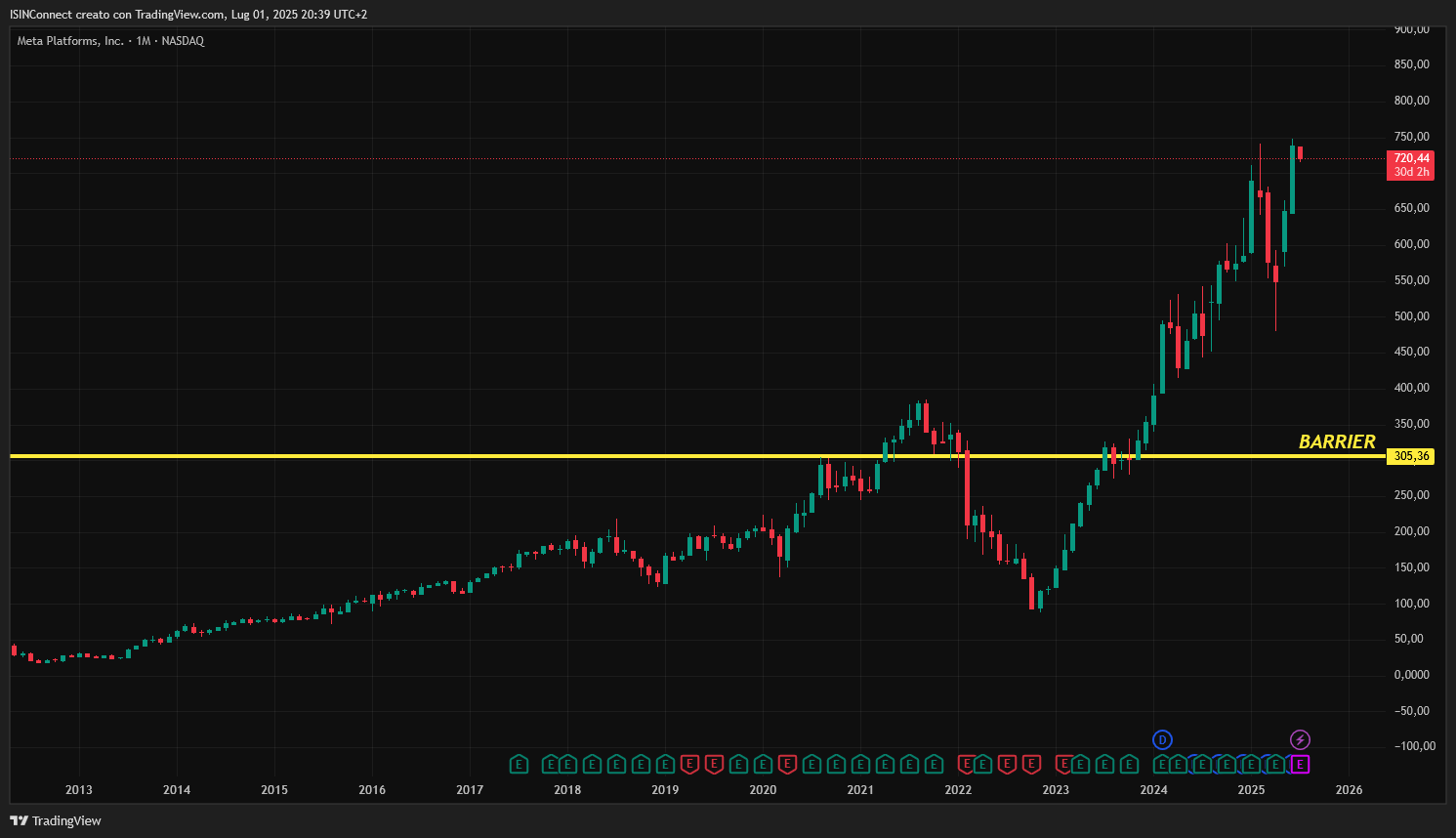Click the 2019 time axis label
Screen dimensions: 1456x838
[x=665, y=790]
